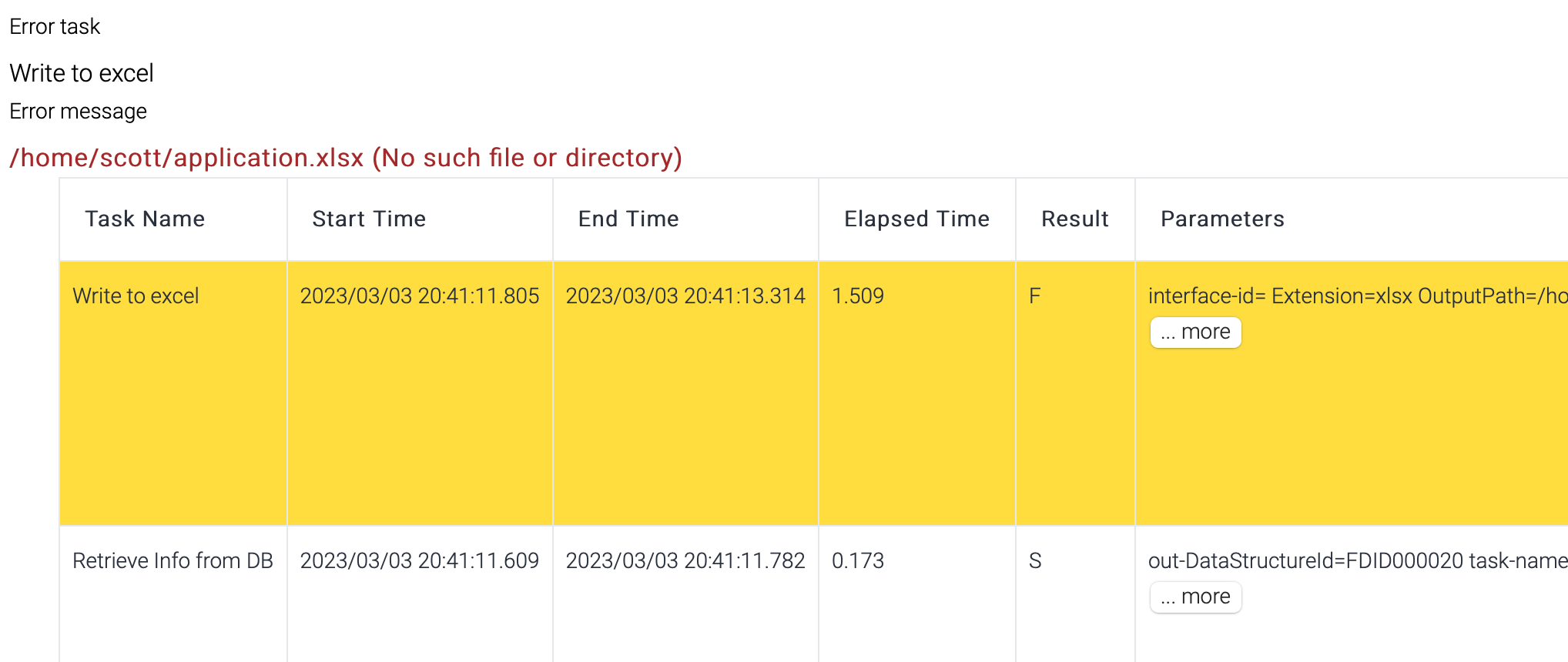Viewport: 1568px width, 662px height.
Task: Select the End Time column header
Action: click(x=628, y=219)
